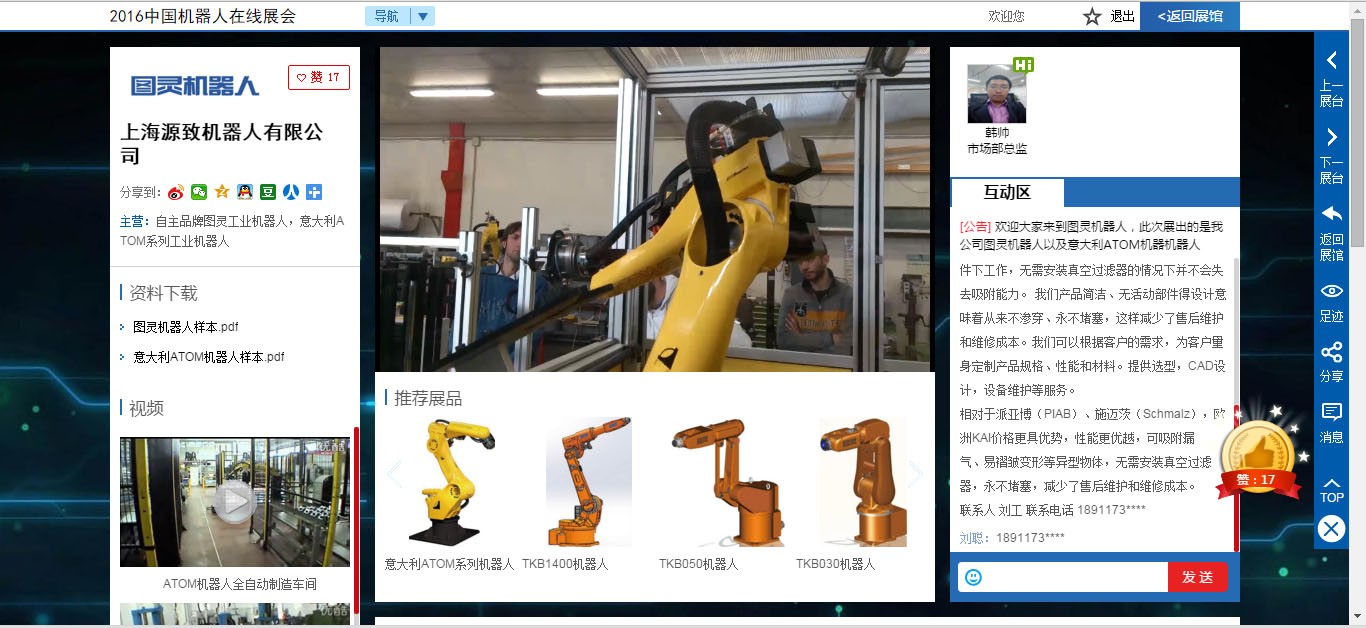This screenshot has width=1366, height=628.
Task: Show previous recommended exhibits arrow
Action: pos(393,473)
